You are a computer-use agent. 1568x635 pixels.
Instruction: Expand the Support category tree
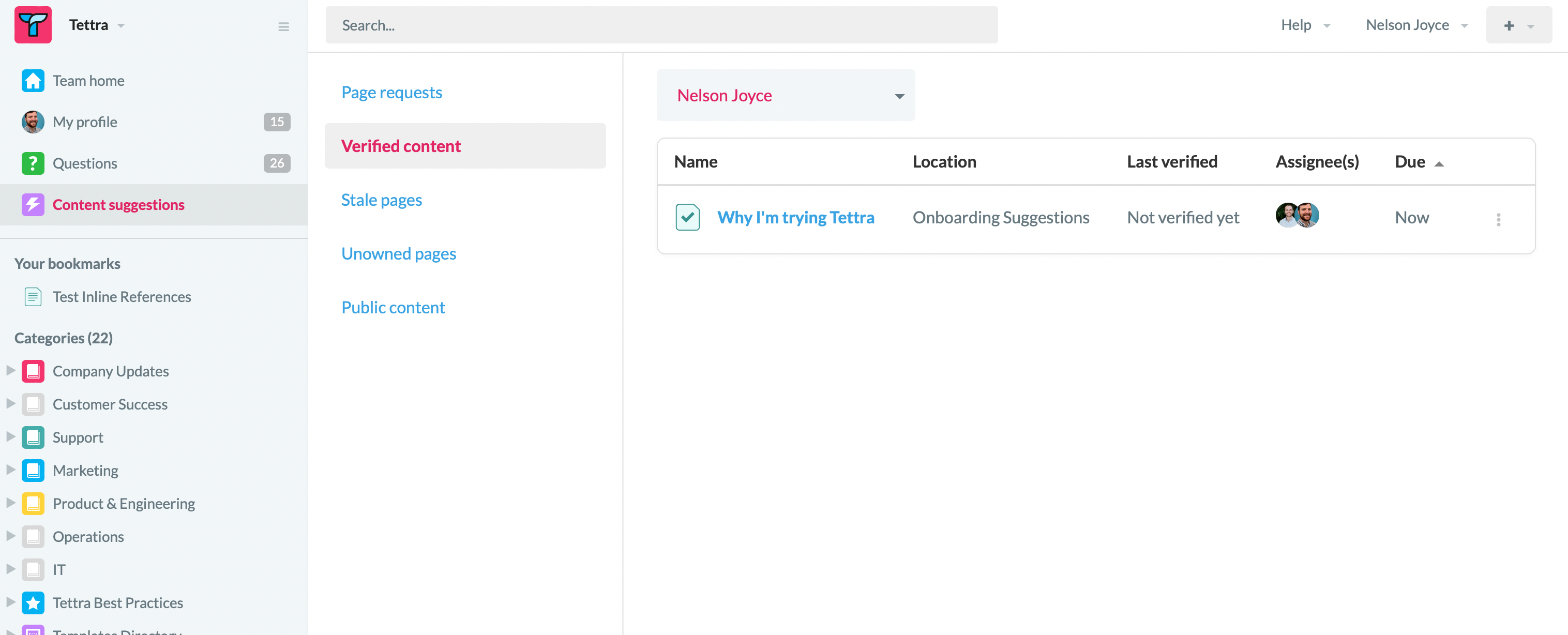(10, 436)
